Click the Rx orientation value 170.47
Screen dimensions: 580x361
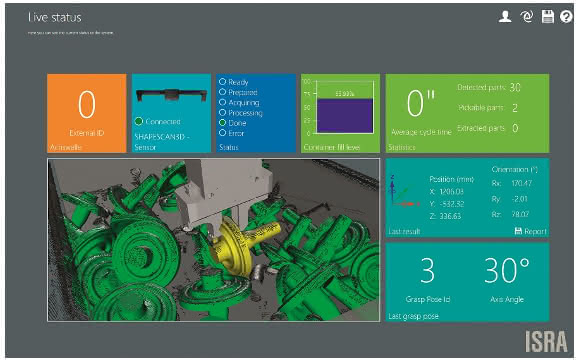pos(522,183)
